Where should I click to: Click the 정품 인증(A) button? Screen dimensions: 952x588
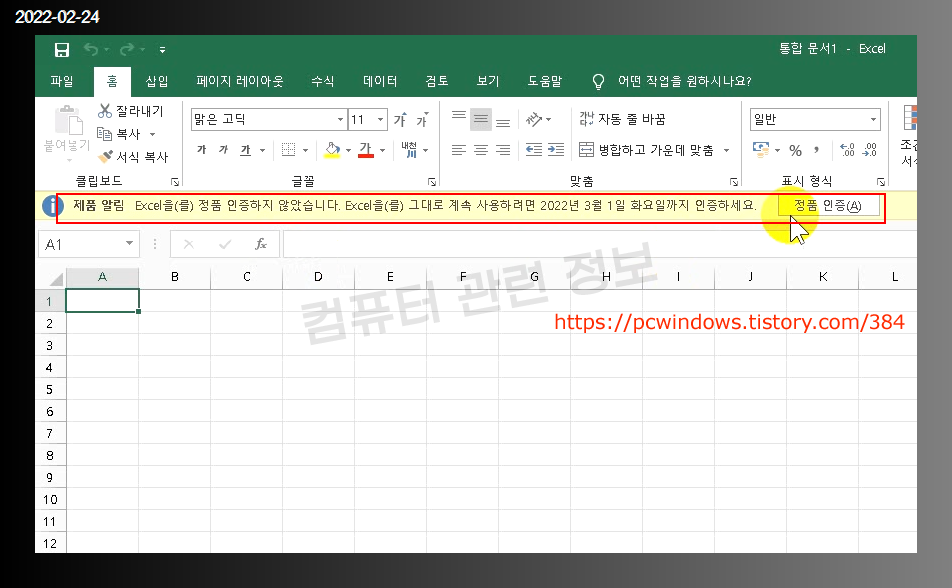[829, 206]
